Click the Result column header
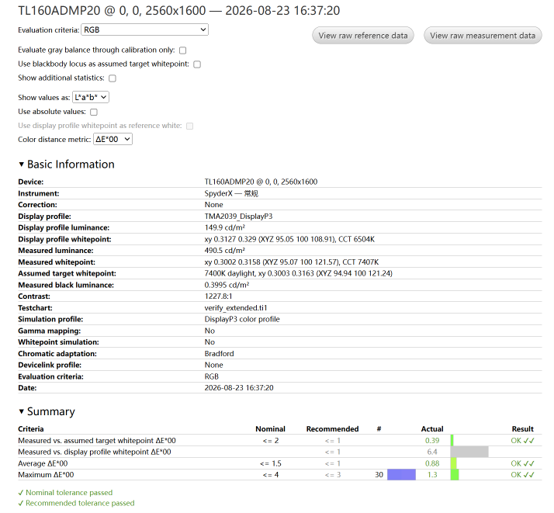 pos(523,429)
